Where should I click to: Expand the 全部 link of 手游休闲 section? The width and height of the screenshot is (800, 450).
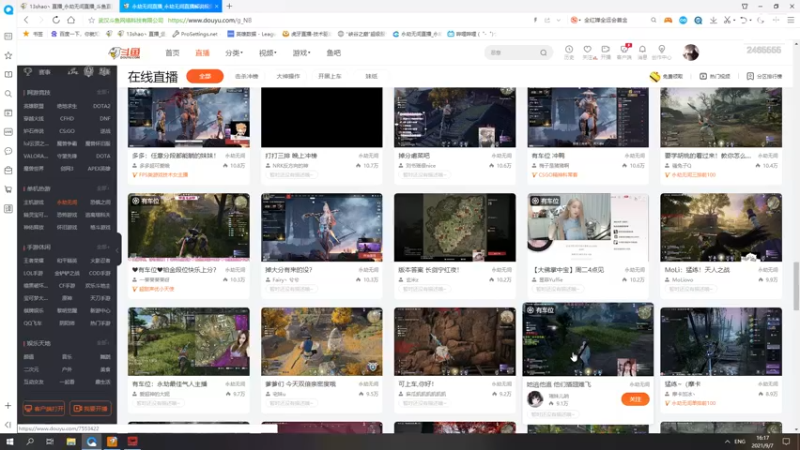pyautogui.click(x=103, y=247)
